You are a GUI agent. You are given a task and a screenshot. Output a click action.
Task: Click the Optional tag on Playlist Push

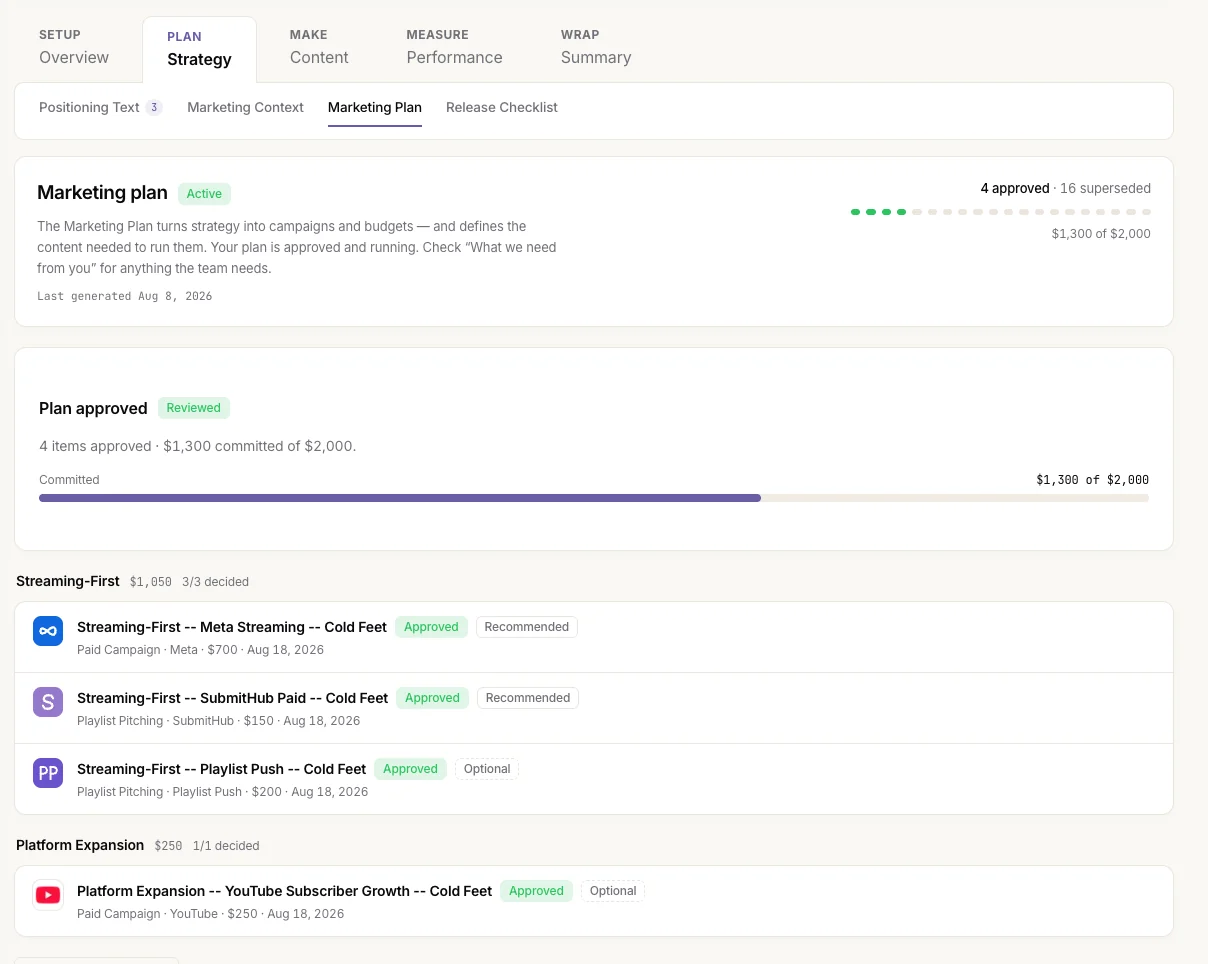(x=487, y=769)
